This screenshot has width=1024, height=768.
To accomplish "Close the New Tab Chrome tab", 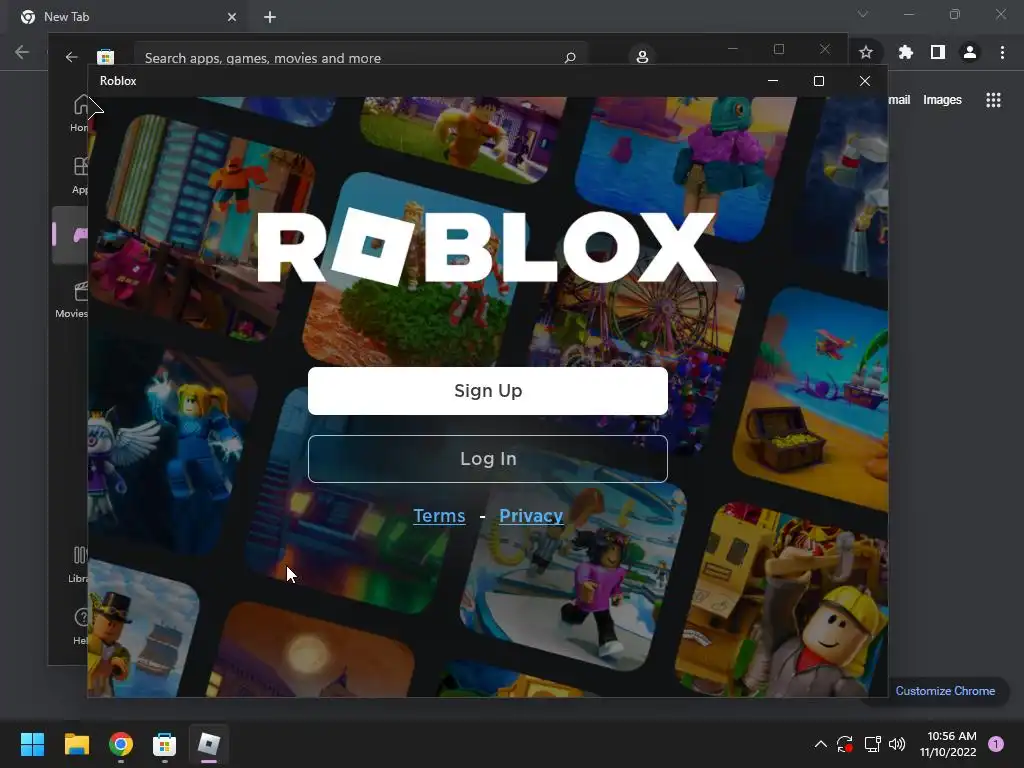I will [232, 18].
